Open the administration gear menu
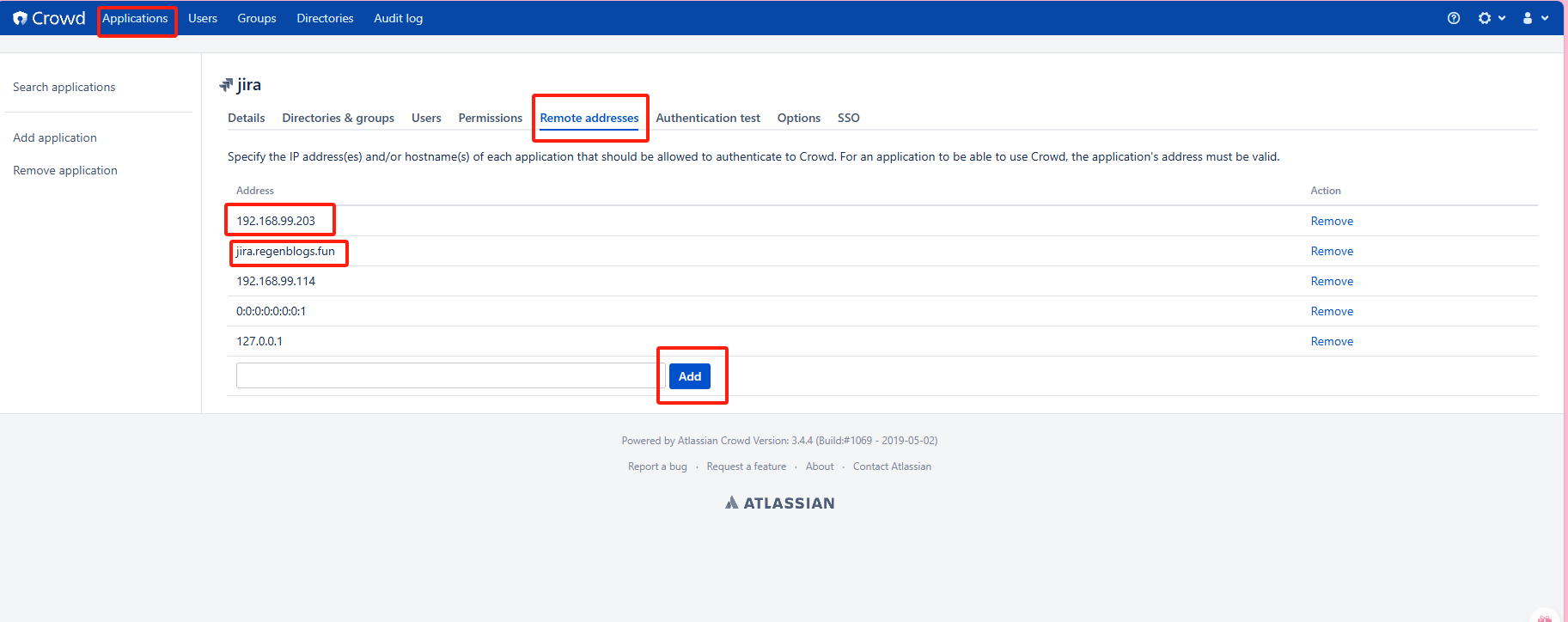This screenshot has height=622, width=1568. coord(1491,18)
